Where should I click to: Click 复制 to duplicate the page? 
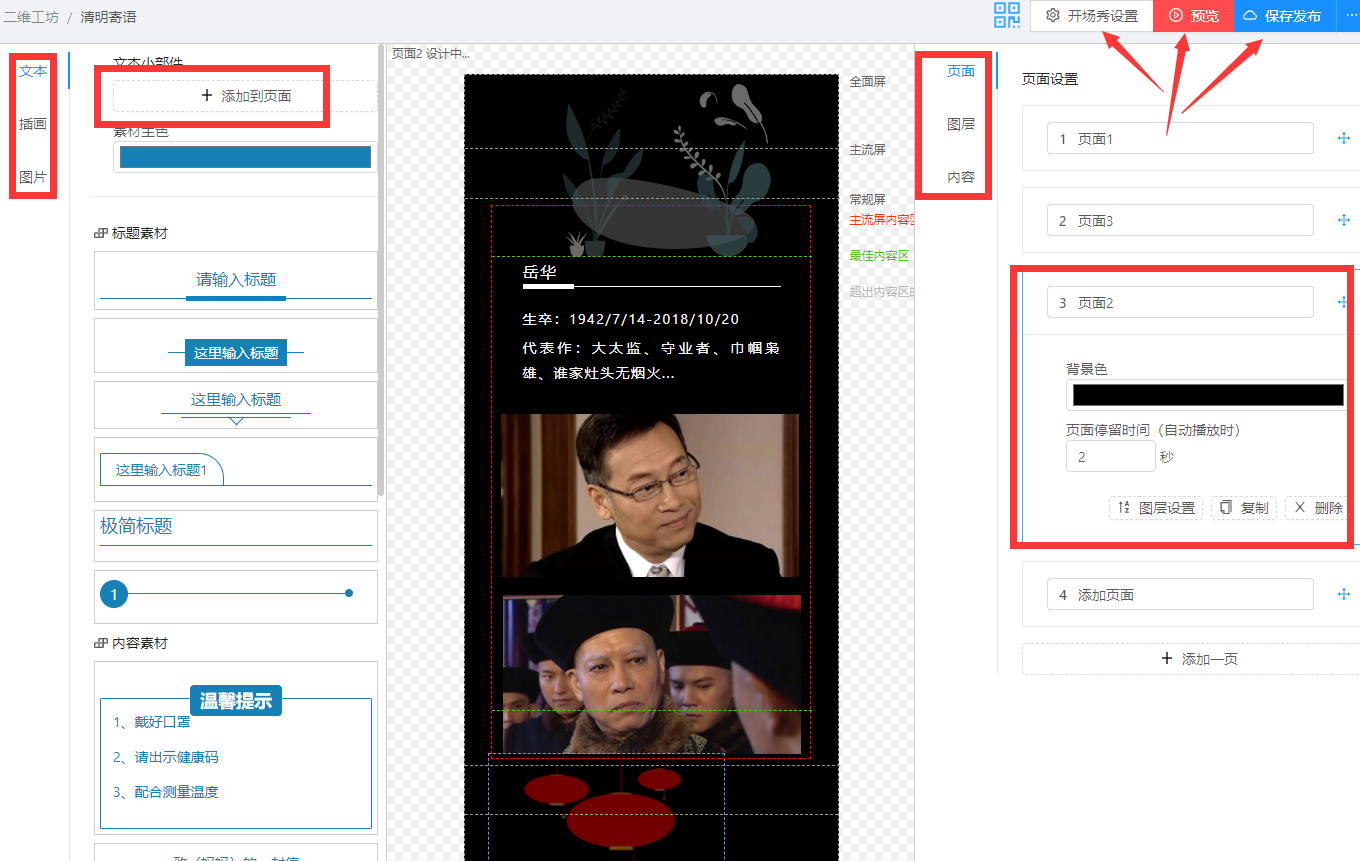click(x=1243, y=508)
